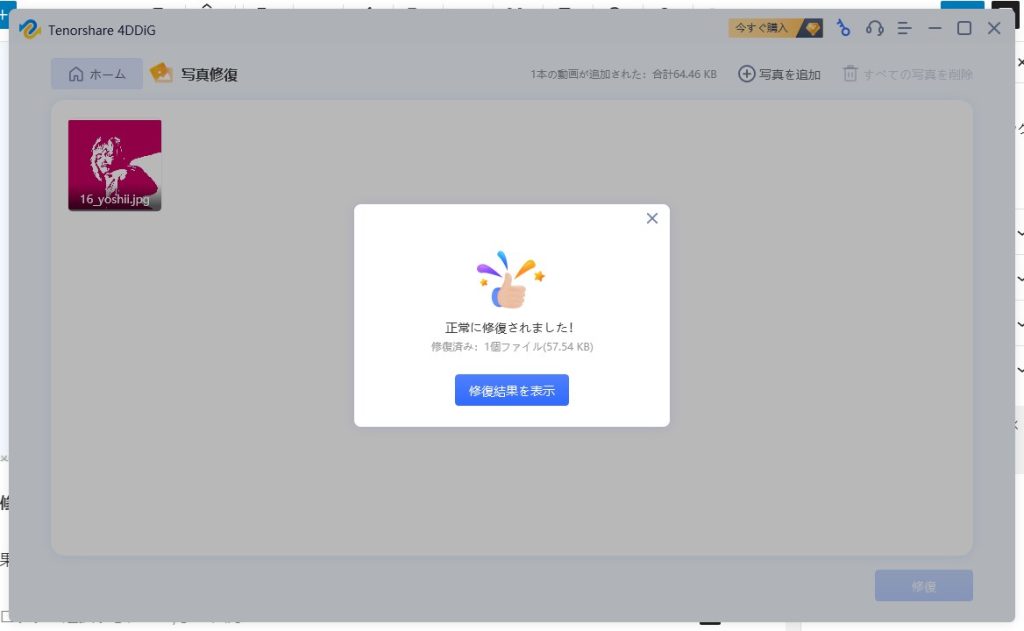Click the key-shaped register icon
This screenshot has height=631, width=1024.
click(x=843, y=29)
